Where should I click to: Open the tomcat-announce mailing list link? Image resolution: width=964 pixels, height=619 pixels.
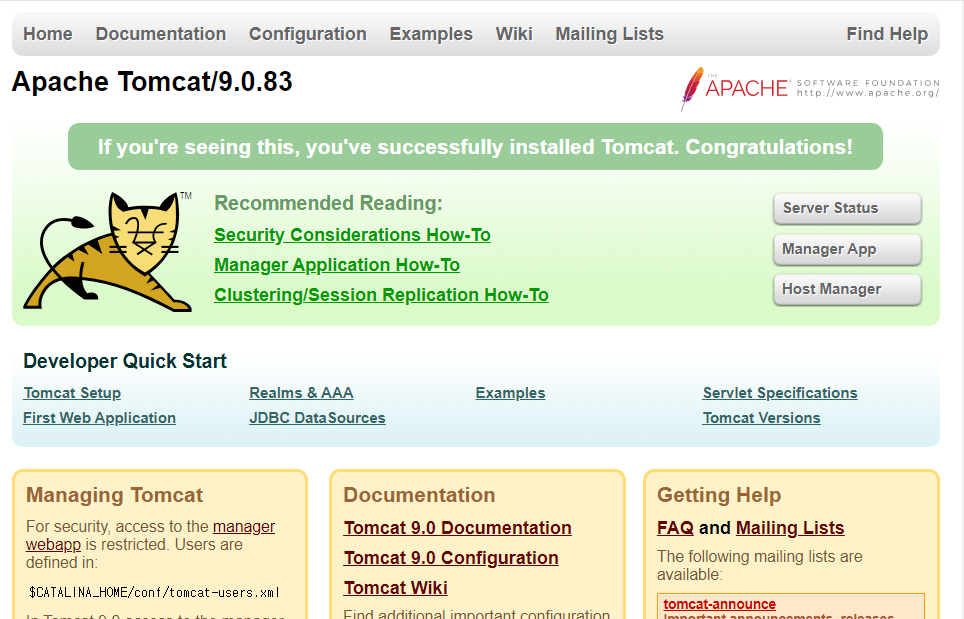point(719,604)
